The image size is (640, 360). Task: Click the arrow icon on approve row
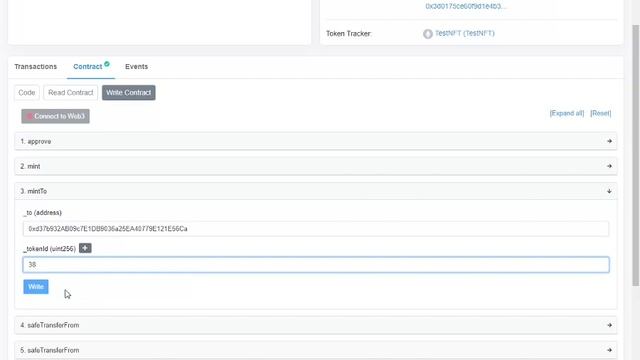point(609,141)
